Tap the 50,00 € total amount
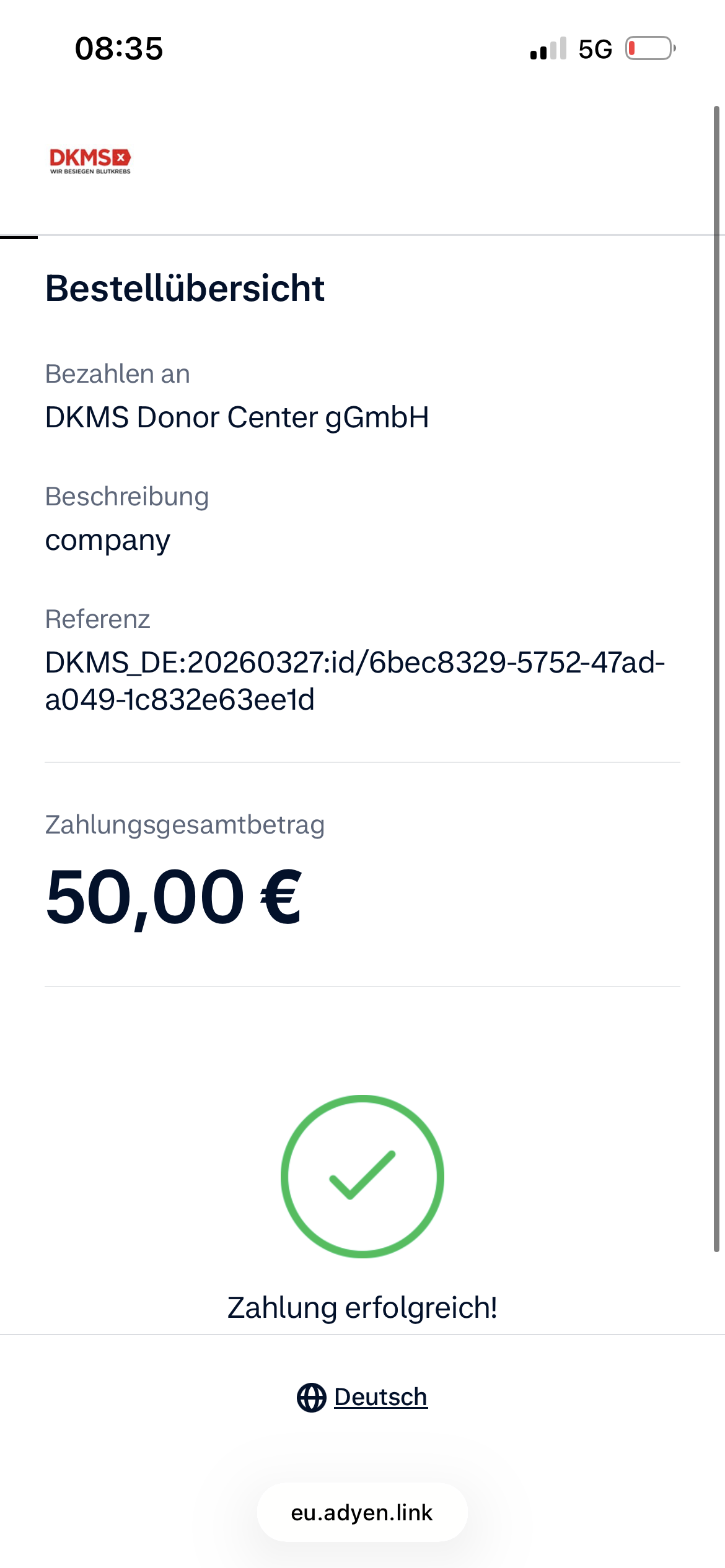This screenshot has width=725, height=1568. click(174, 897)
